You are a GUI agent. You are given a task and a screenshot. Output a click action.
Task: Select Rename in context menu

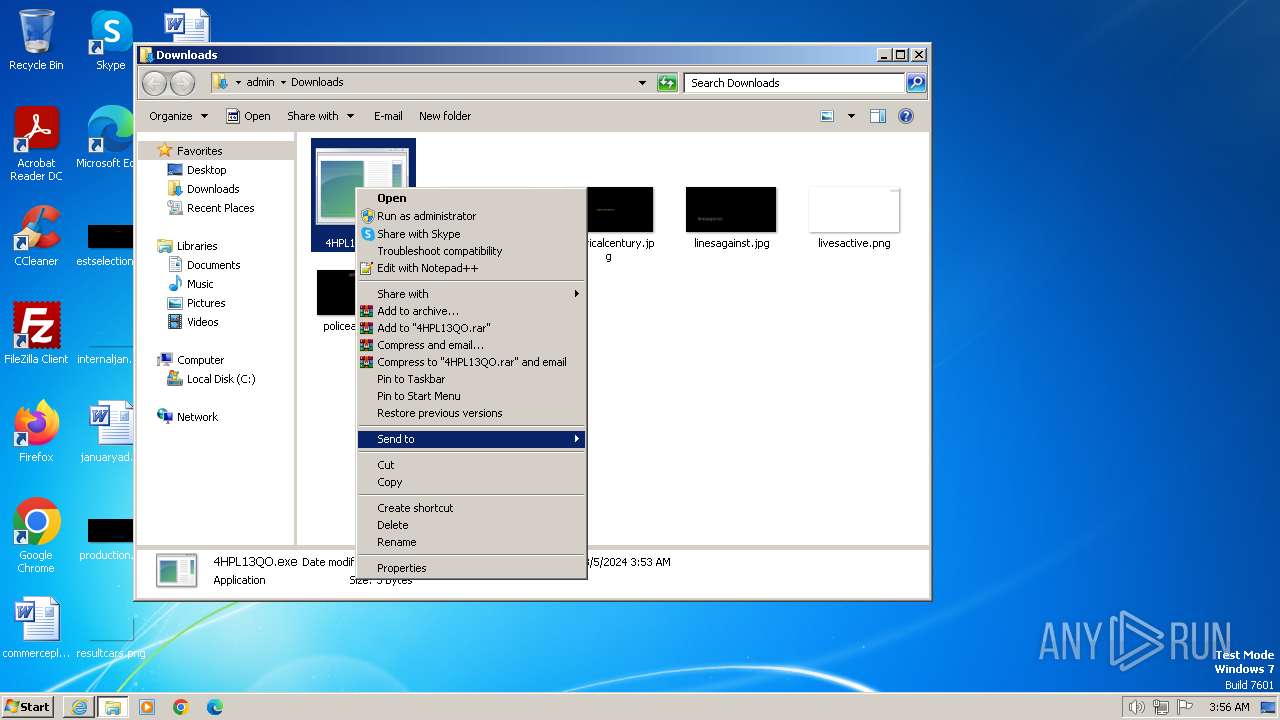tap(471, 542)
